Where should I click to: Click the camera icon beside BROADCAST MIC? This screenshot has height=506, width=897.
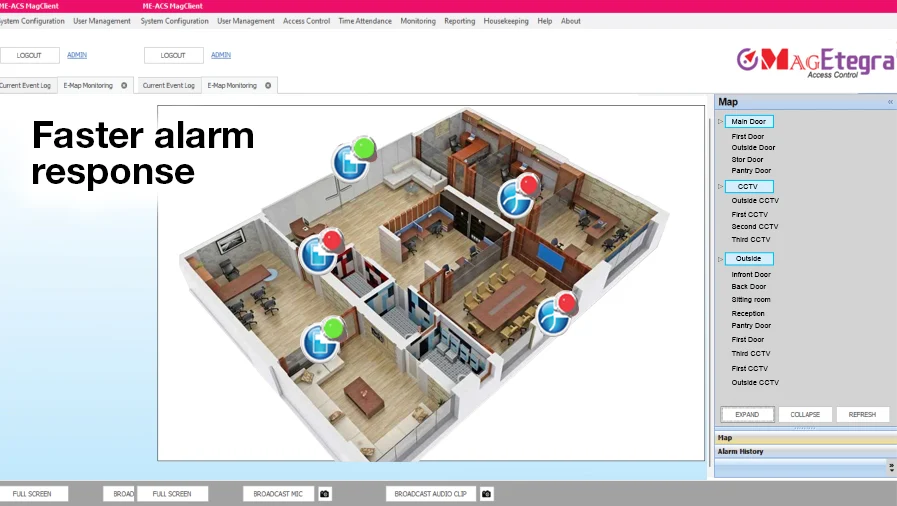pos(324,494)
